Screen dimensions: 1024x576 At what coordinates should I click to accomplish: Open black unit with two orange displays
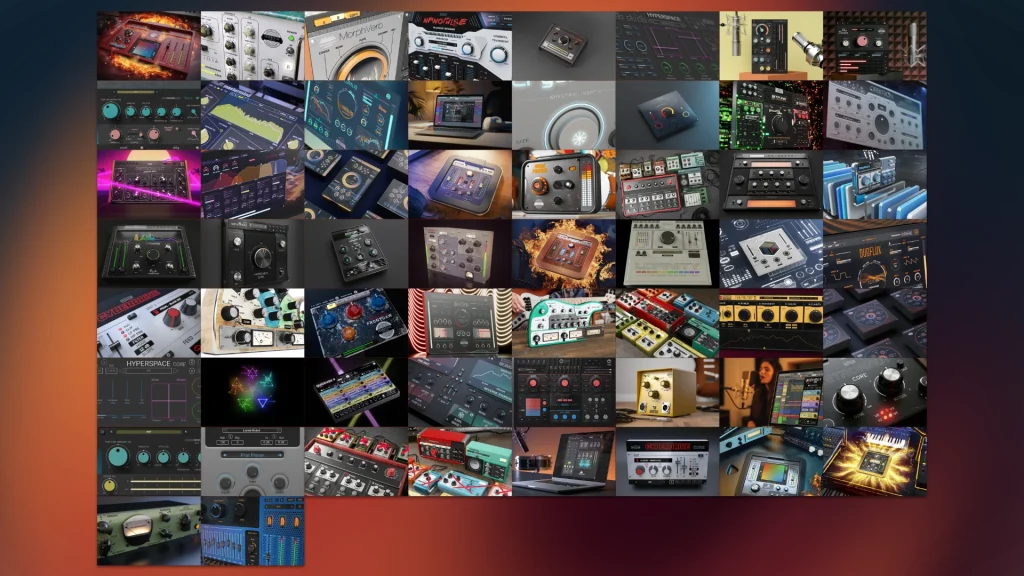click(x=771, y=184)
